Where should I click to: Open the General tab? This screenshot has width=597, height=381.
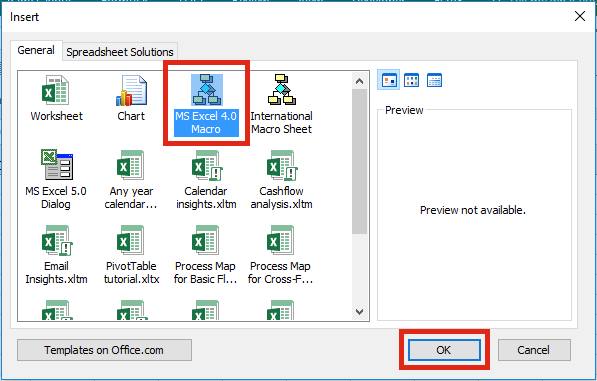coord(36,50)
